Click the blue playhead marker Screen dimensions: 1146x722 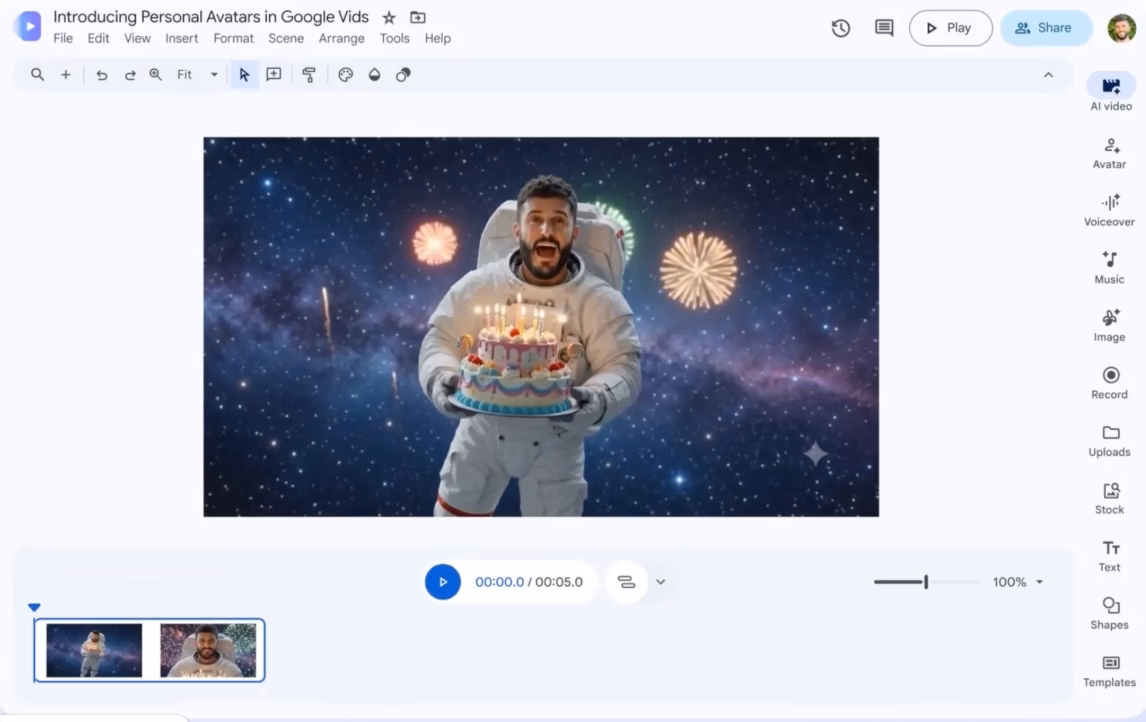click(x=34, y=607)
